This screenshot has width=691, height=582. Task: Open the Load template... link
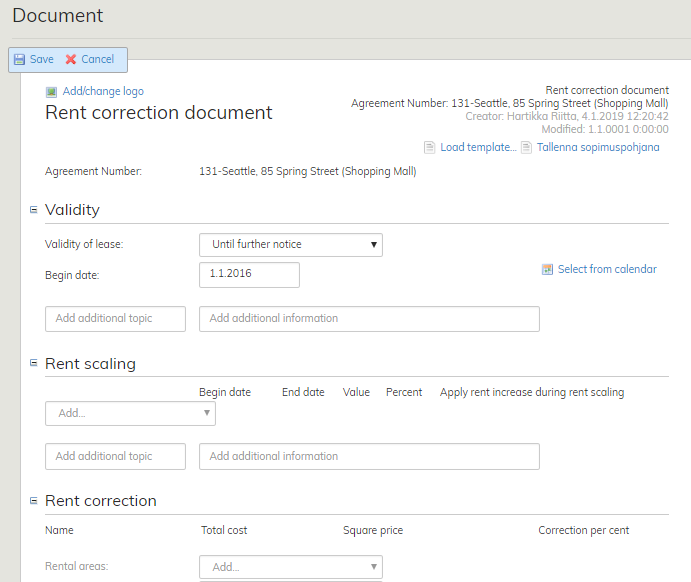pos(478,148)
